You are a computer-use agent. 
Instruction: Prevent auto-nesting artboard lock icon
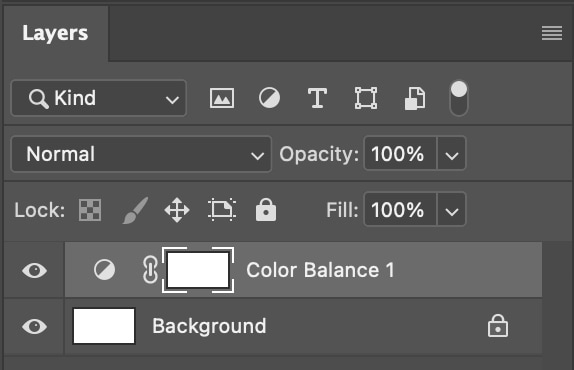222,210
